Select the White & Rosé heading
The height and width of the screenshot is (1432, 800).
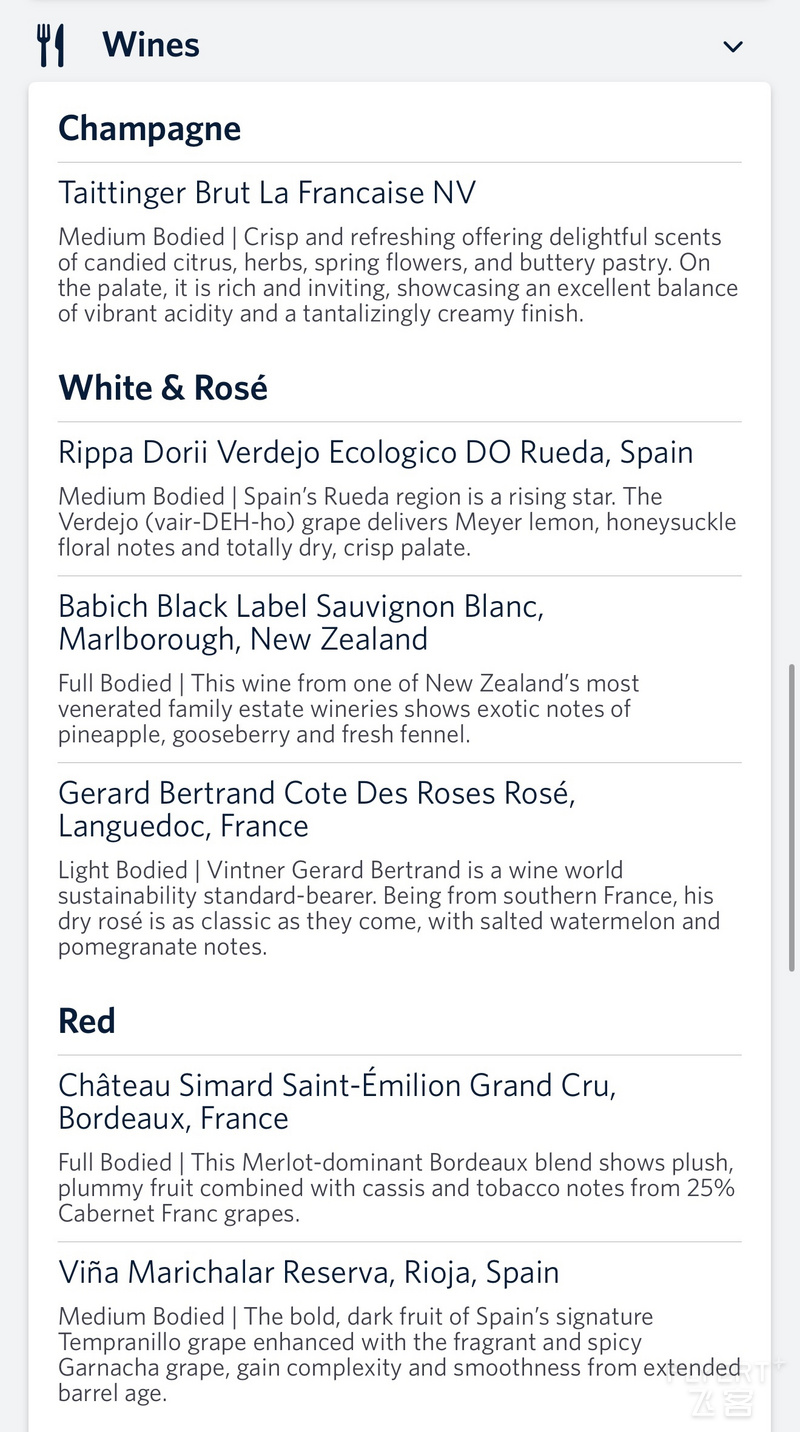pyautogui.click(x=163, y=387)
